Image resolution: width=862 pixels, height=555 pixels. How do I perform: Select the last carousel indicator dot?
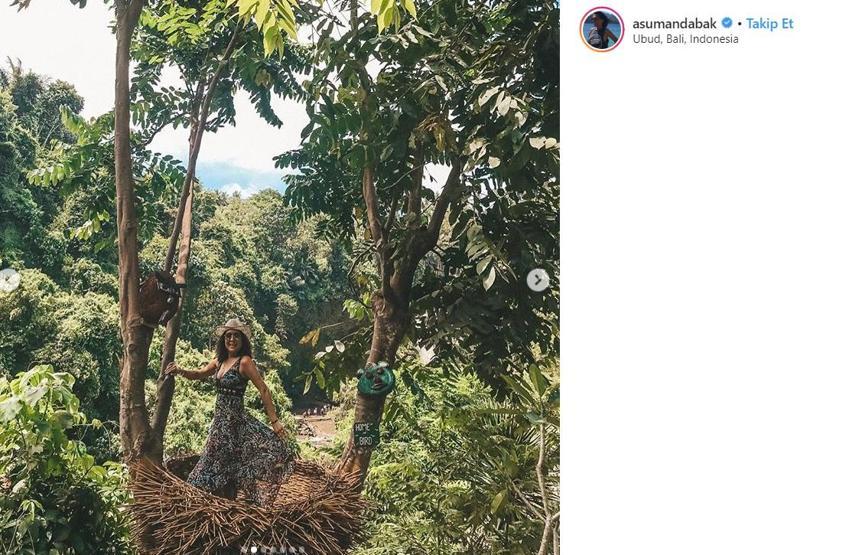301,550
